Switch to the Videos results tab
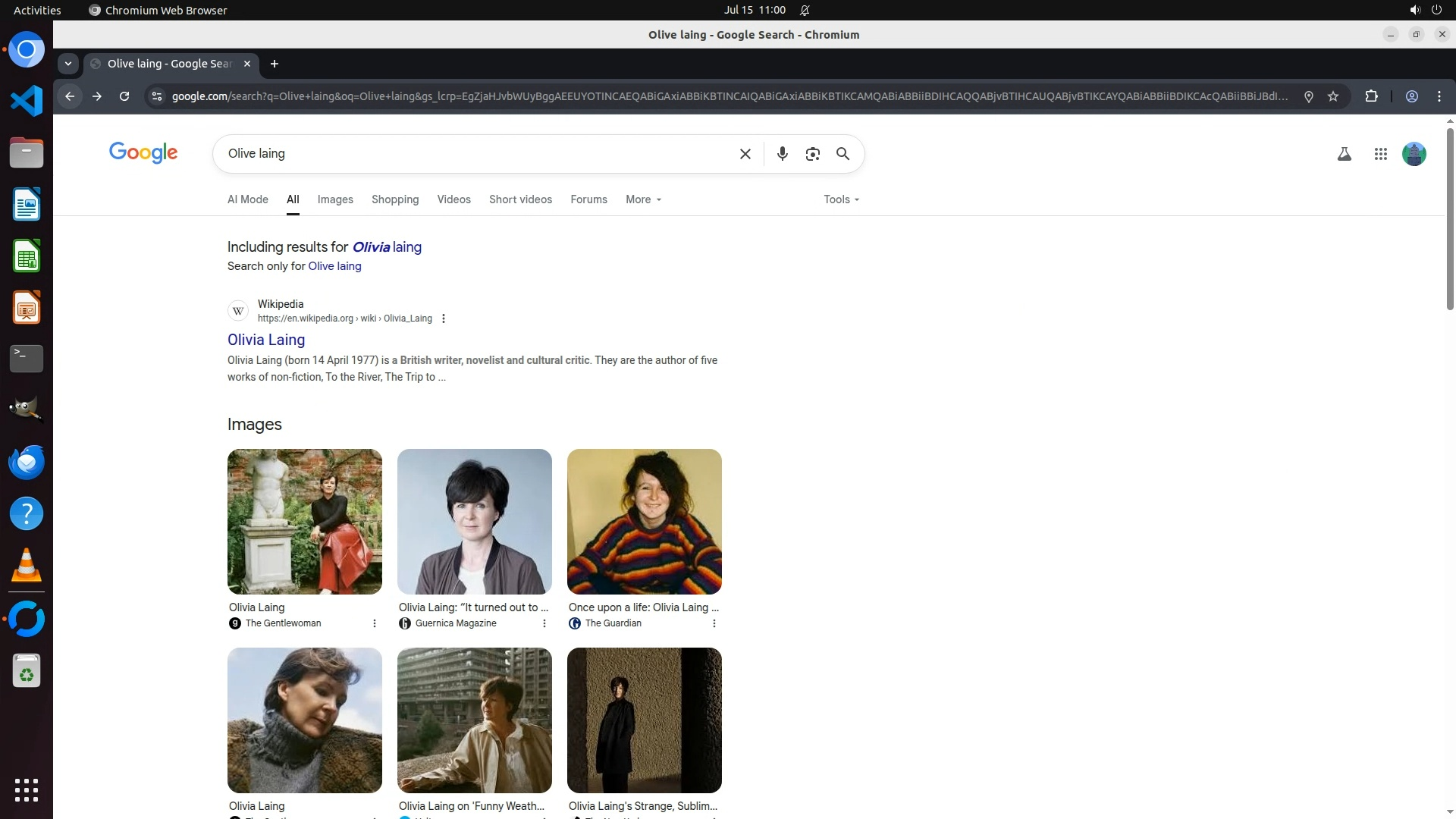The width and height of the screenshot is (1456, 819). [453, 199]
